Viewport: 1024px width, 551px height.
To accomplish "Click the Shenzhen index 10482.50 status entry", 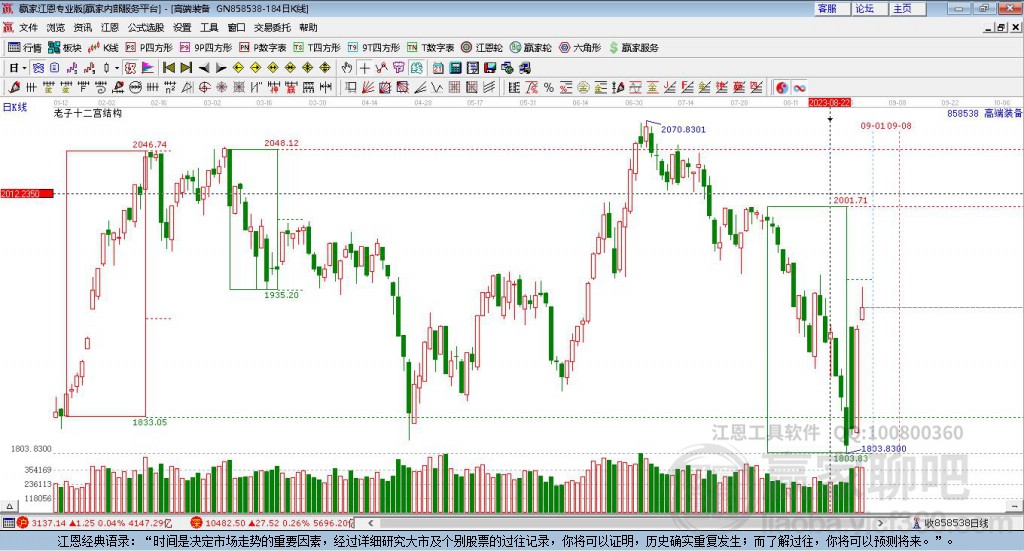I will click(x=272, y=523).
